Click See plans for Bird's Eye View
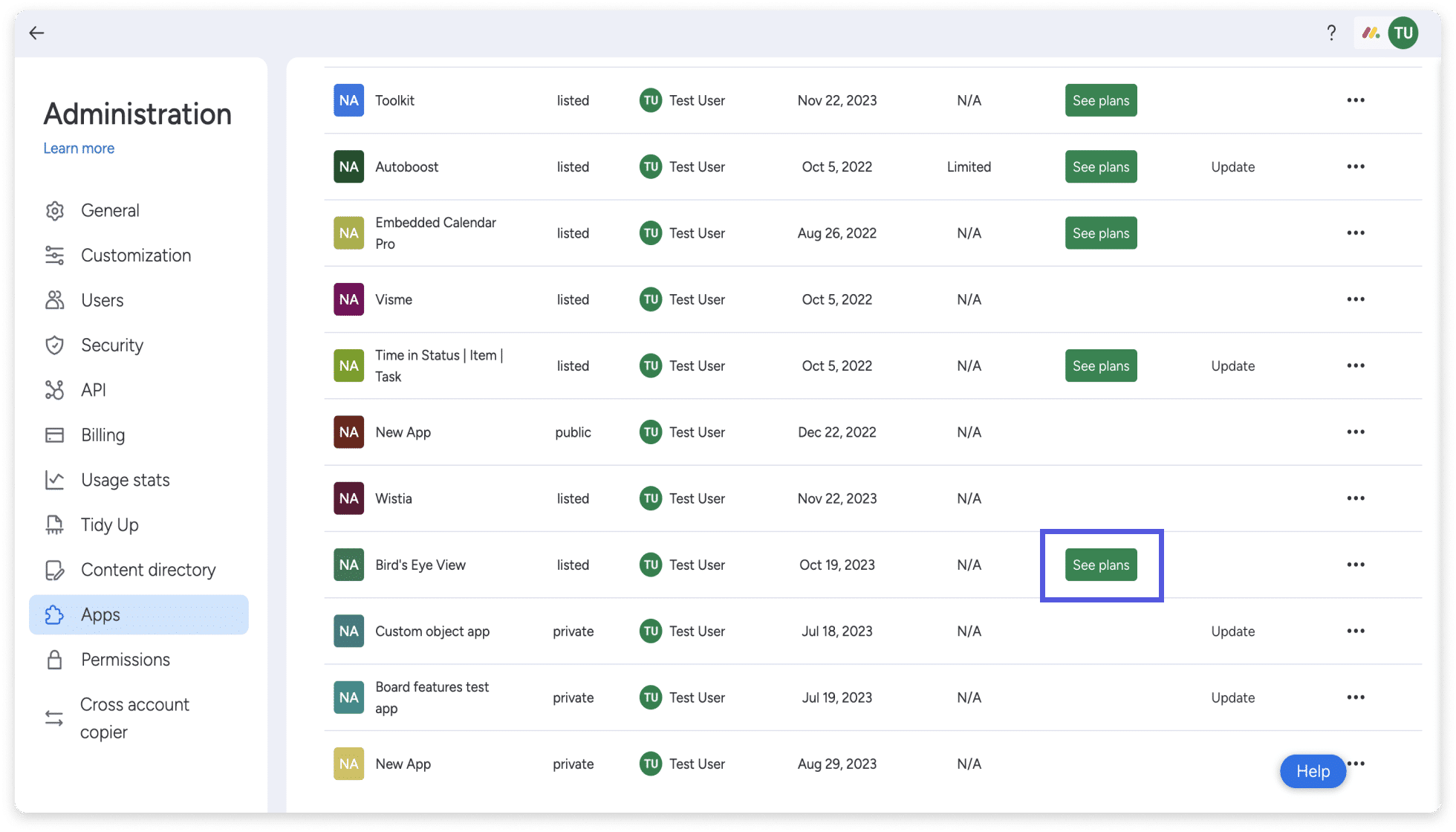 1101,565
